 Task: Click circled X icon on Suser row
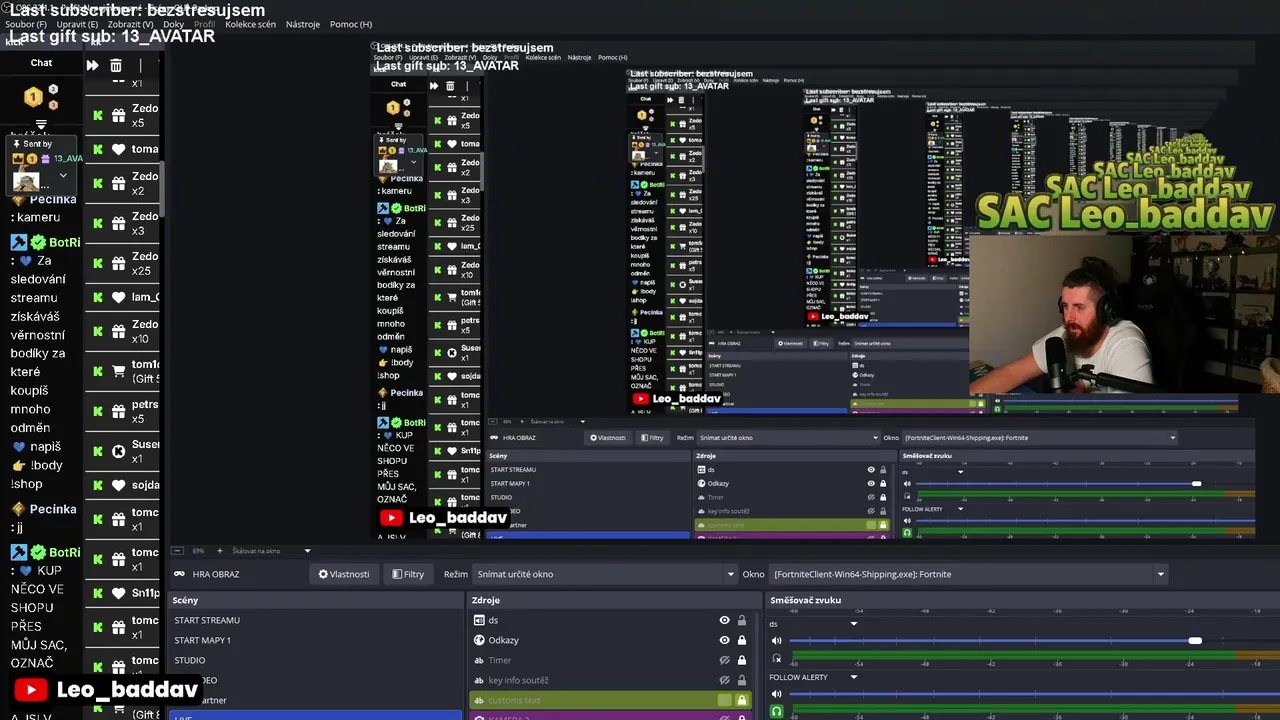[x=118, y=451]
